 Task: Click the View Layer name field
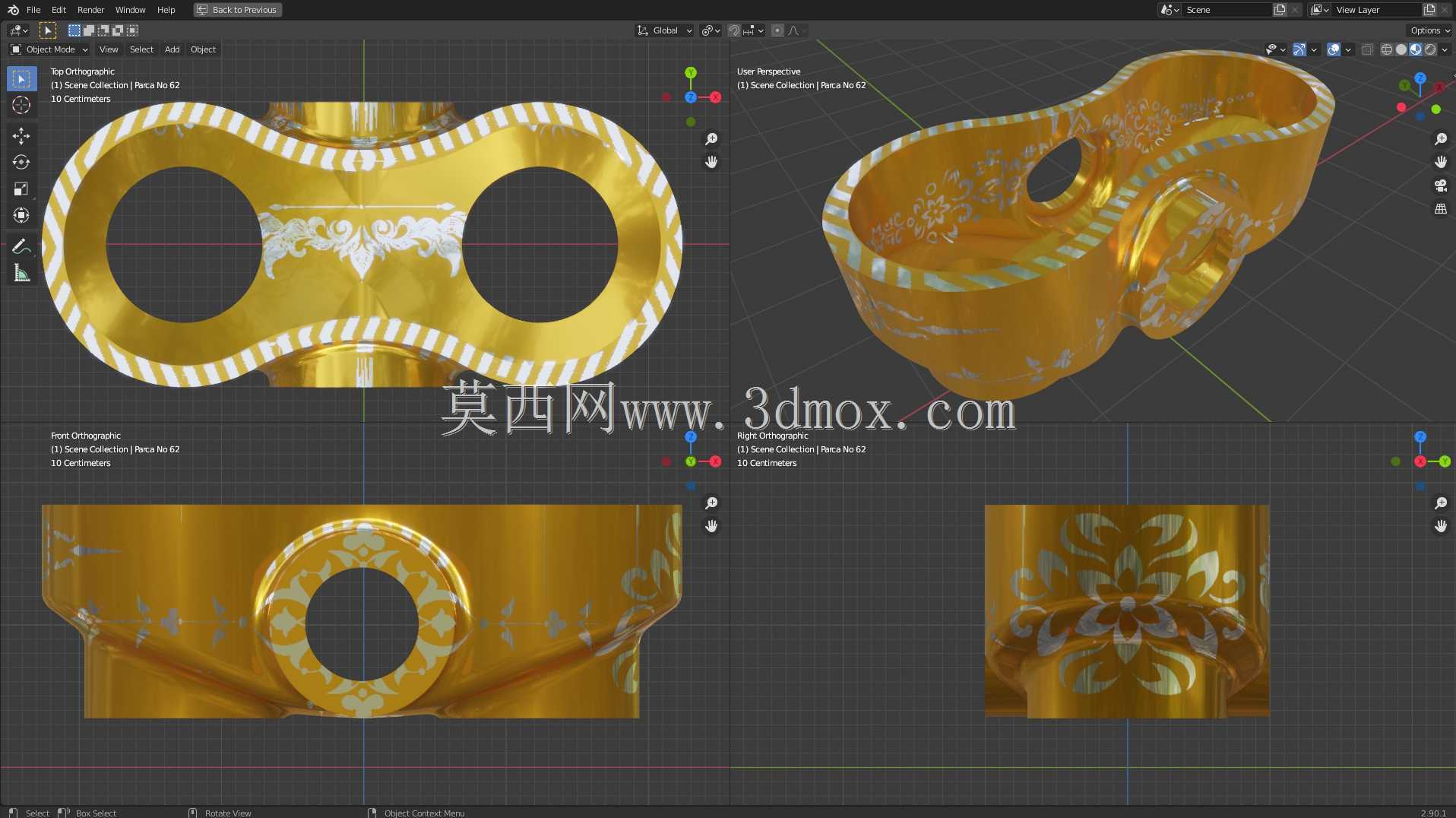[1376, 10]
